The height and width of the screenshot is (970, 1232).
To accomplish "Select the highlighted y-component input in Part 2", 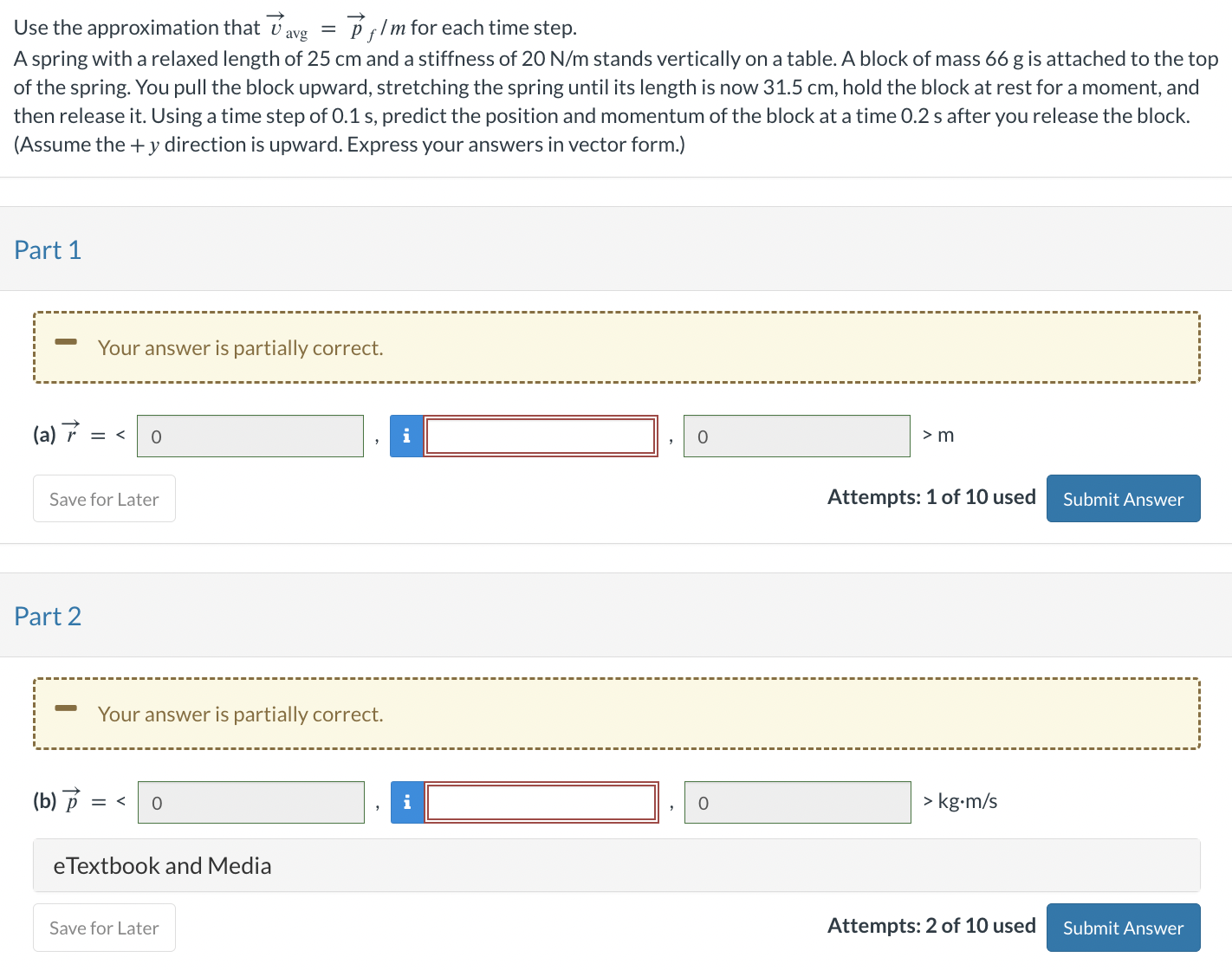I will pos(541,802).
